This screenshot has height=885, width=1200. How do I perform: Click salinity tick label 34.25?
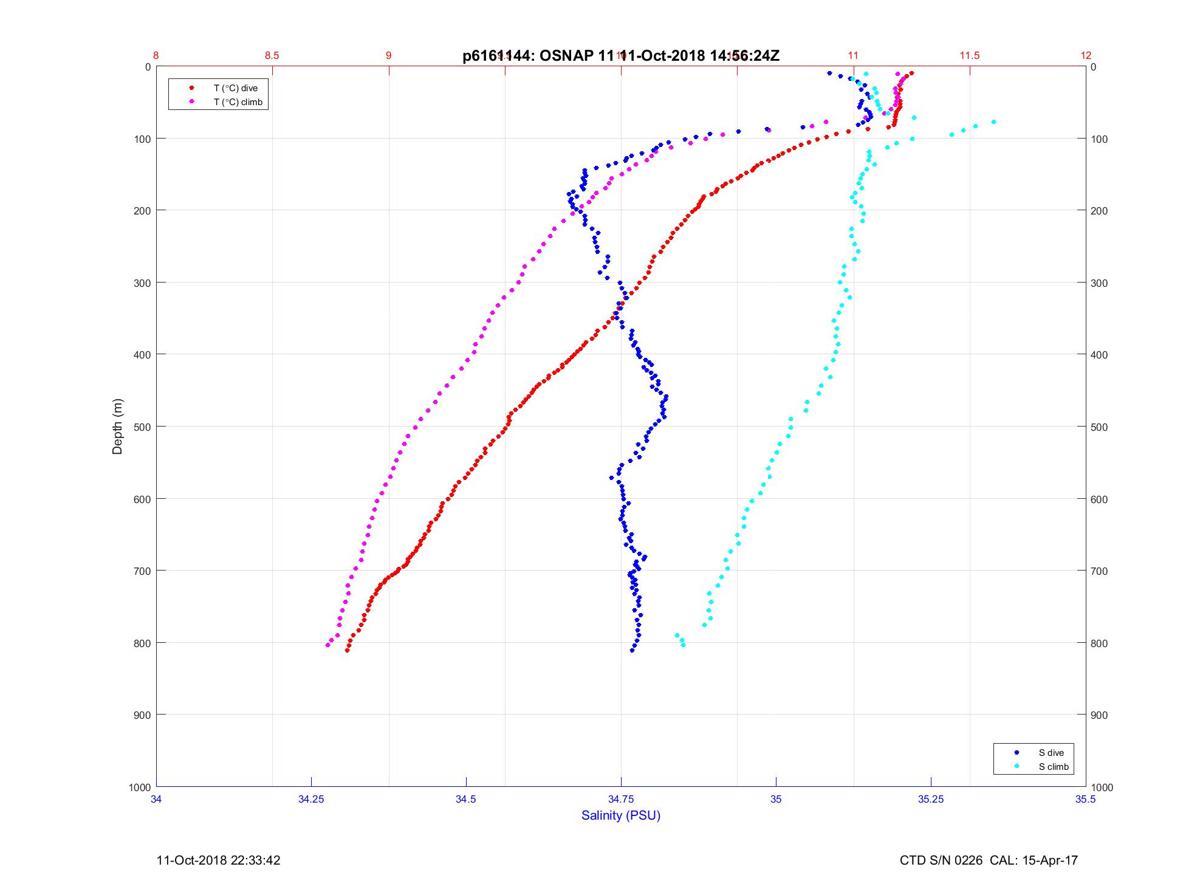coord(311,799)
